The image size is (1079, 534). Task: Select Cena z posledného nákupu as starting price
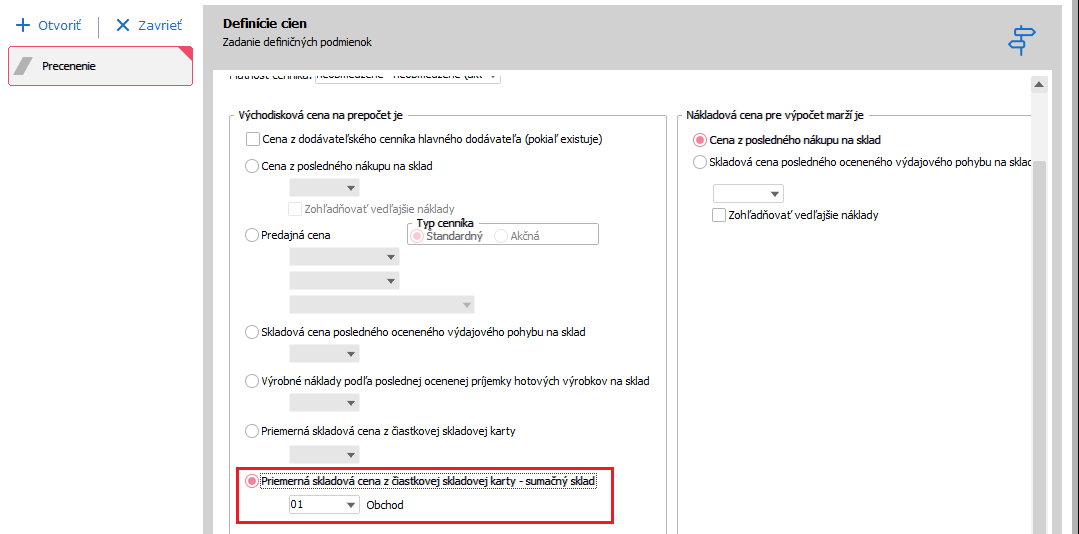(252, 166)
